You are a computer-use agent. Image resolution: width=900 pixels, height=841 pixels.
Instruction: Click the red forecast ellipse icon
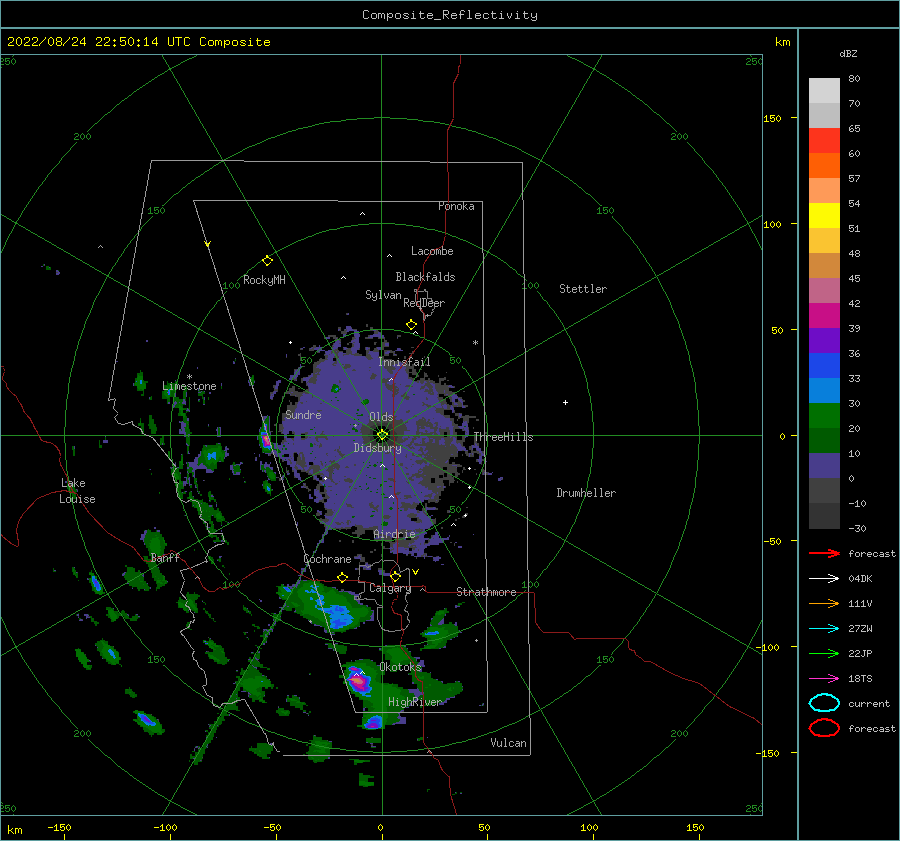pyautogui.click(x=824, y=728)
